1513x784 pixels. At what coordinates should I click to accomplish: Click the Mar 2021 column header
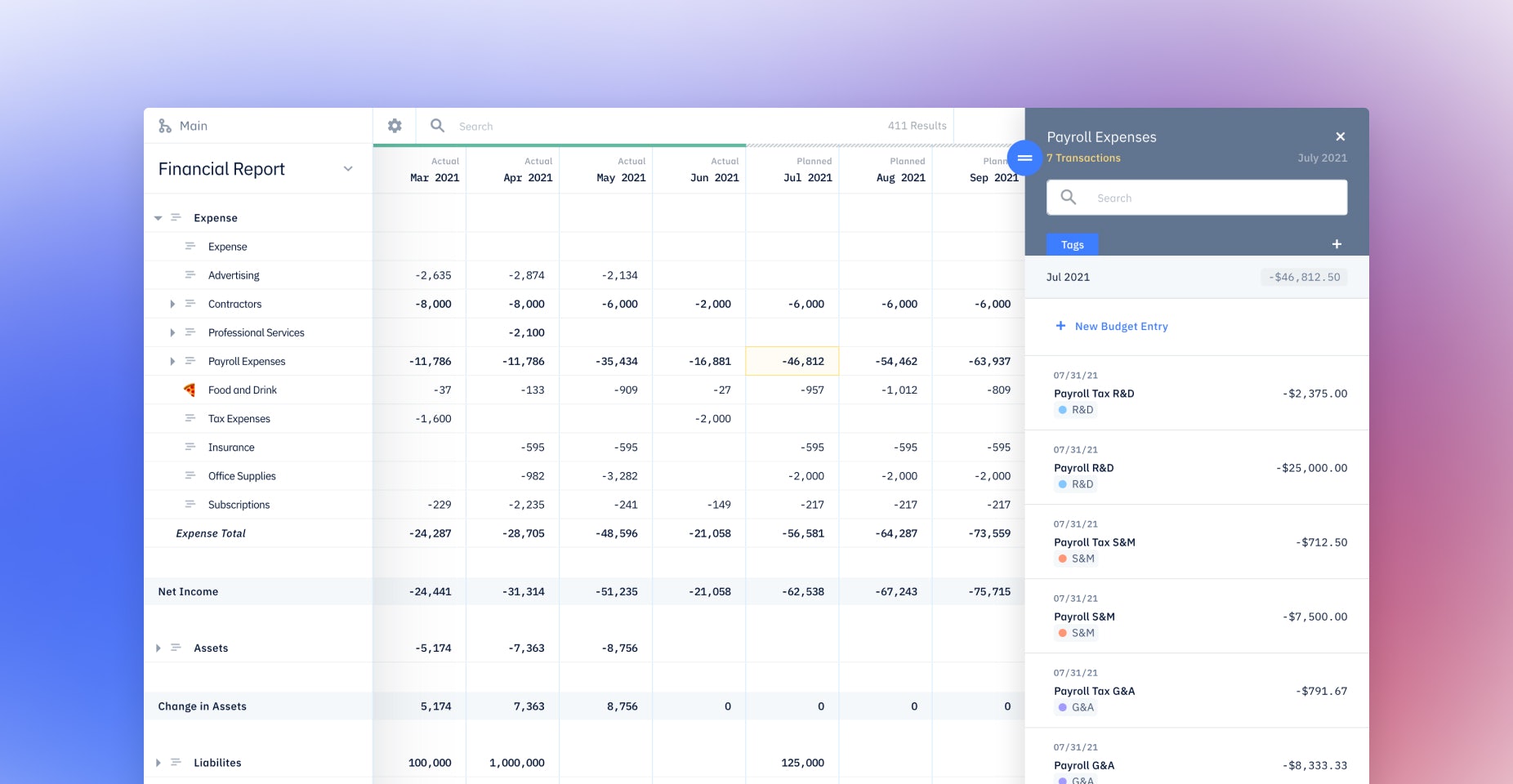pyautogui.click(x=420, y=170)
